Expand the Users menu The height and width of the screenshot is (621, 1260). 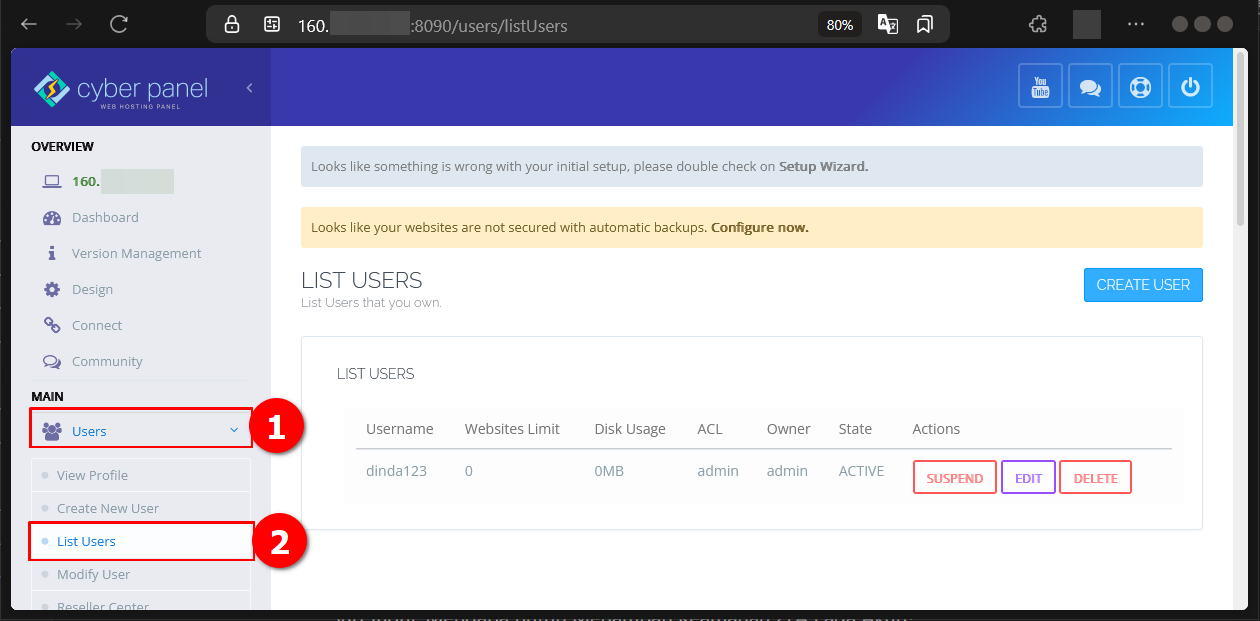(140, 431)
